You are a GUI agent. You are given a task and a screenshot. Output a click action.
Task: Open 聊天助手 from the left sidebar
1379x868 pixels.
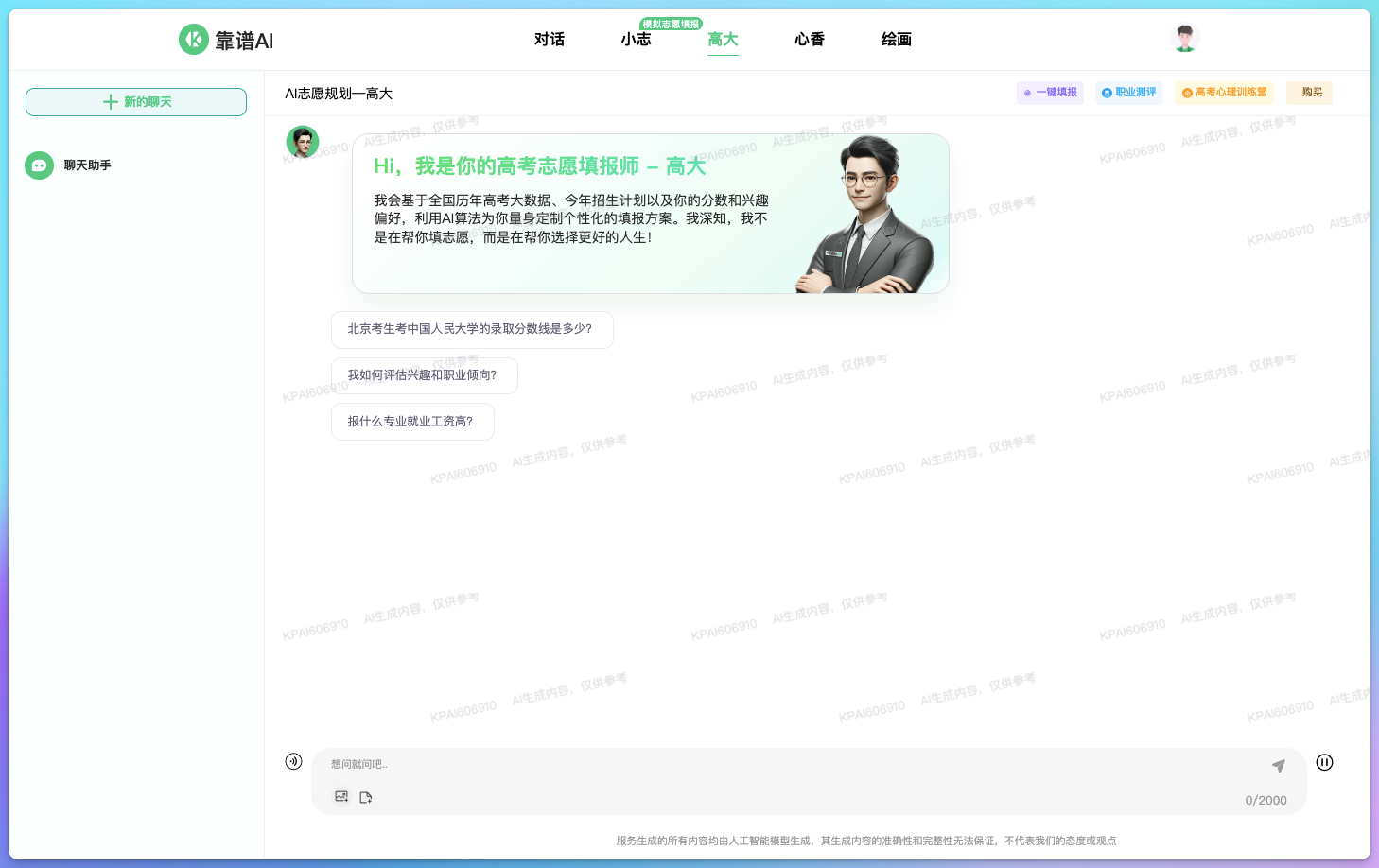85,165
